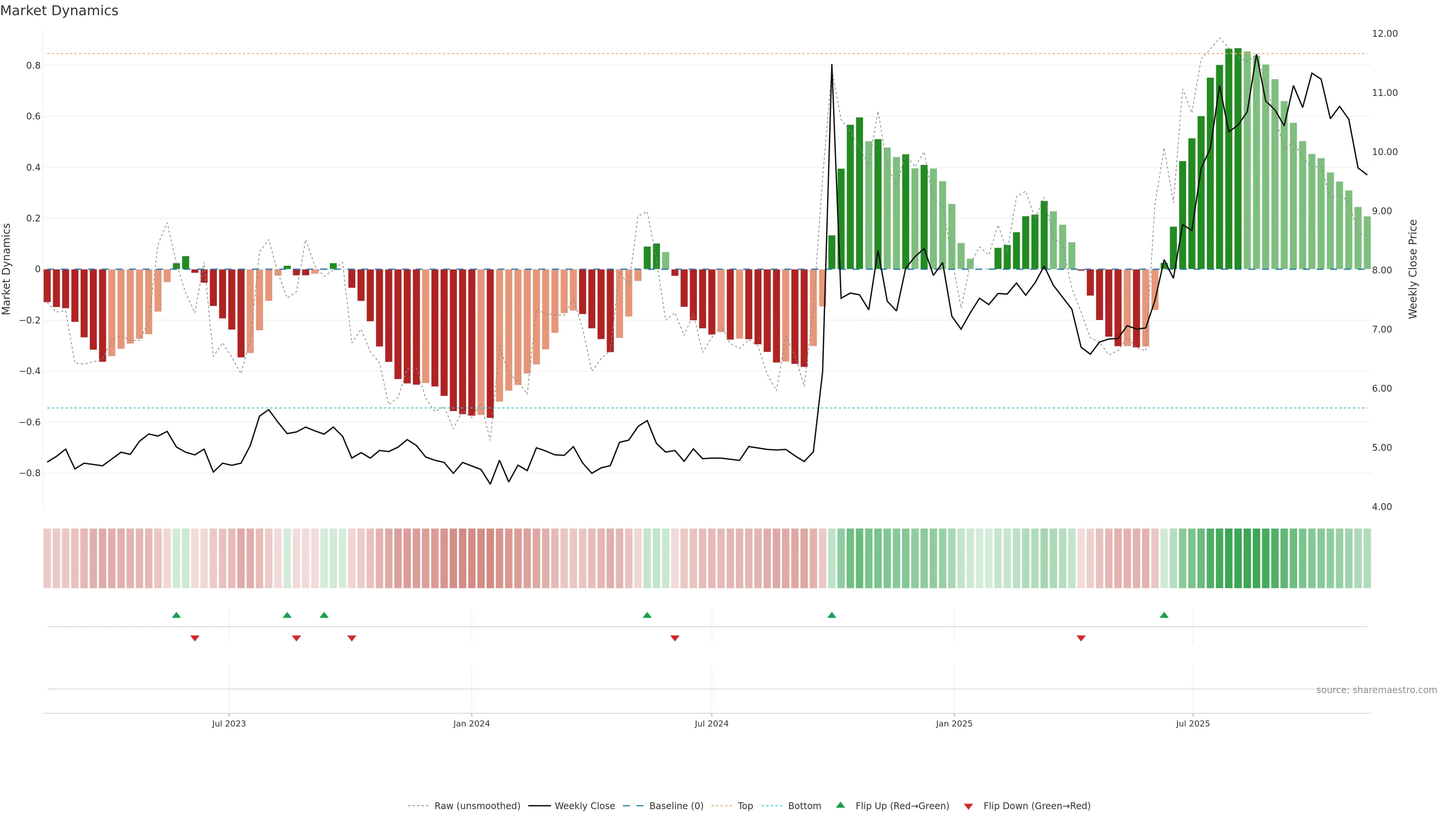Toggle the Baseline (0) legend entry

click(676, 806)
